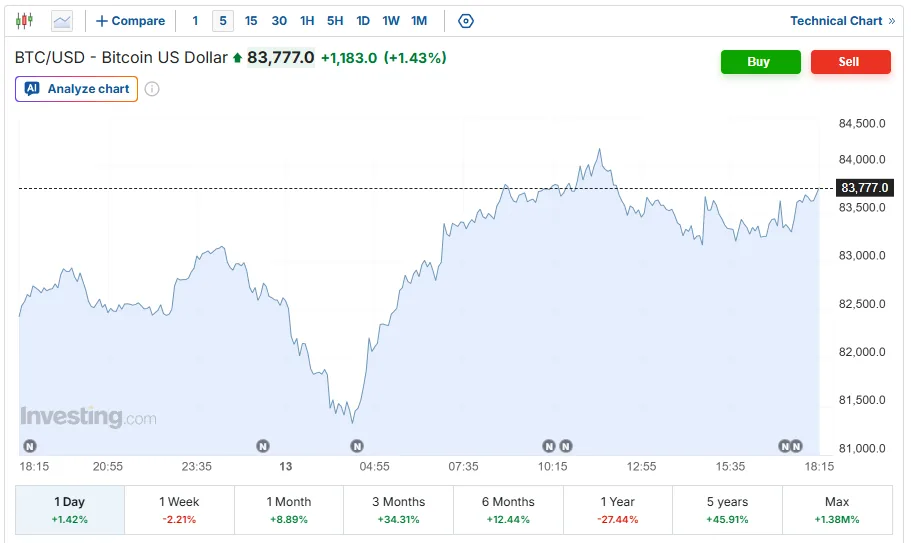Select the 30 minute interval
Screen dimensions: 911x543
pyautogui.click(x=279, y=21)
